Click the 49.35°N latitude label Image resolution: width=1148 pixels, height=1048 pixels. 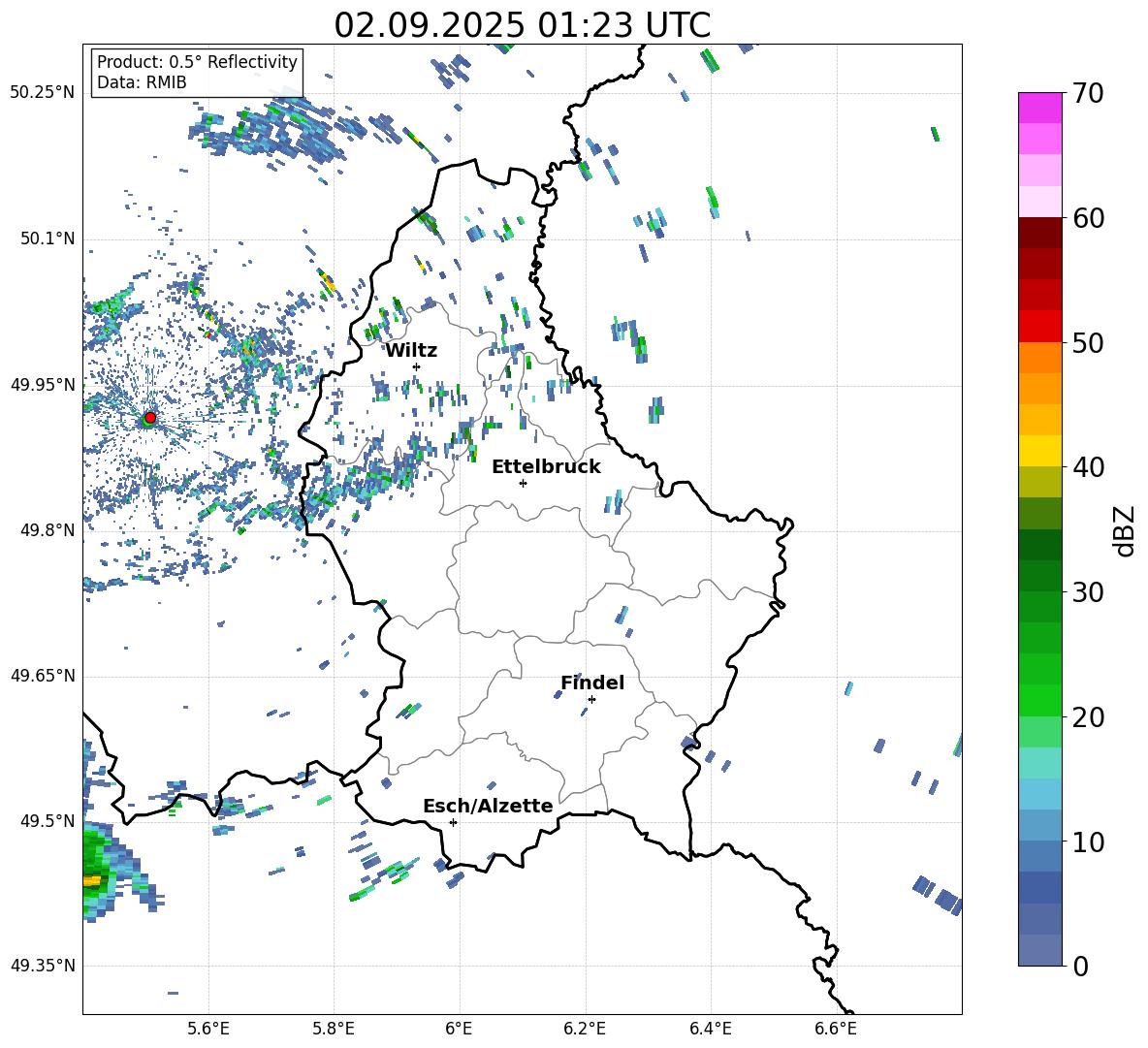(43, 966)
